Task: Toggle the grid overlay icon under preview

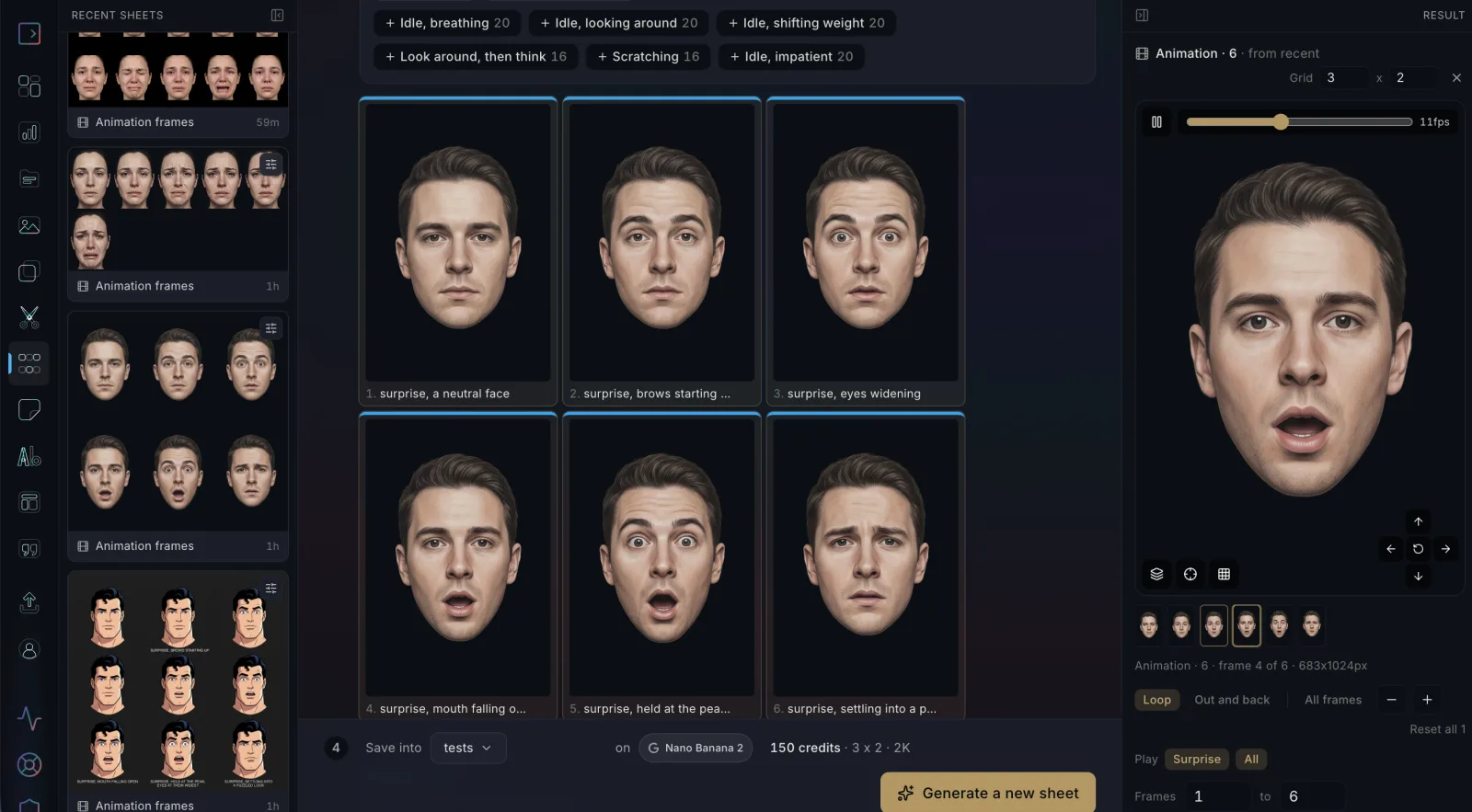Action: 1224,574
